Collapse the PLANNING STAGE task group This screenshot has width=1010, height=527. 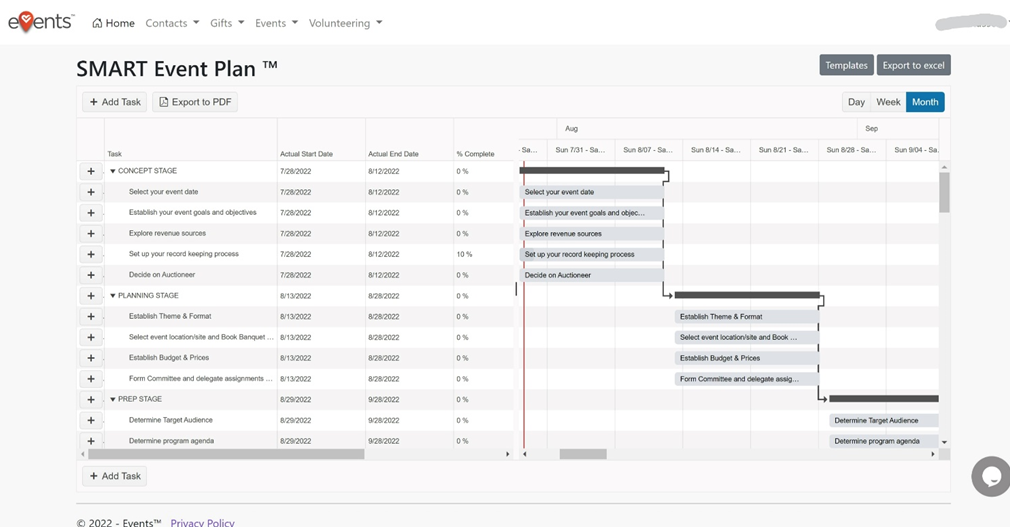pyautogui.click(x=113, y=296)
